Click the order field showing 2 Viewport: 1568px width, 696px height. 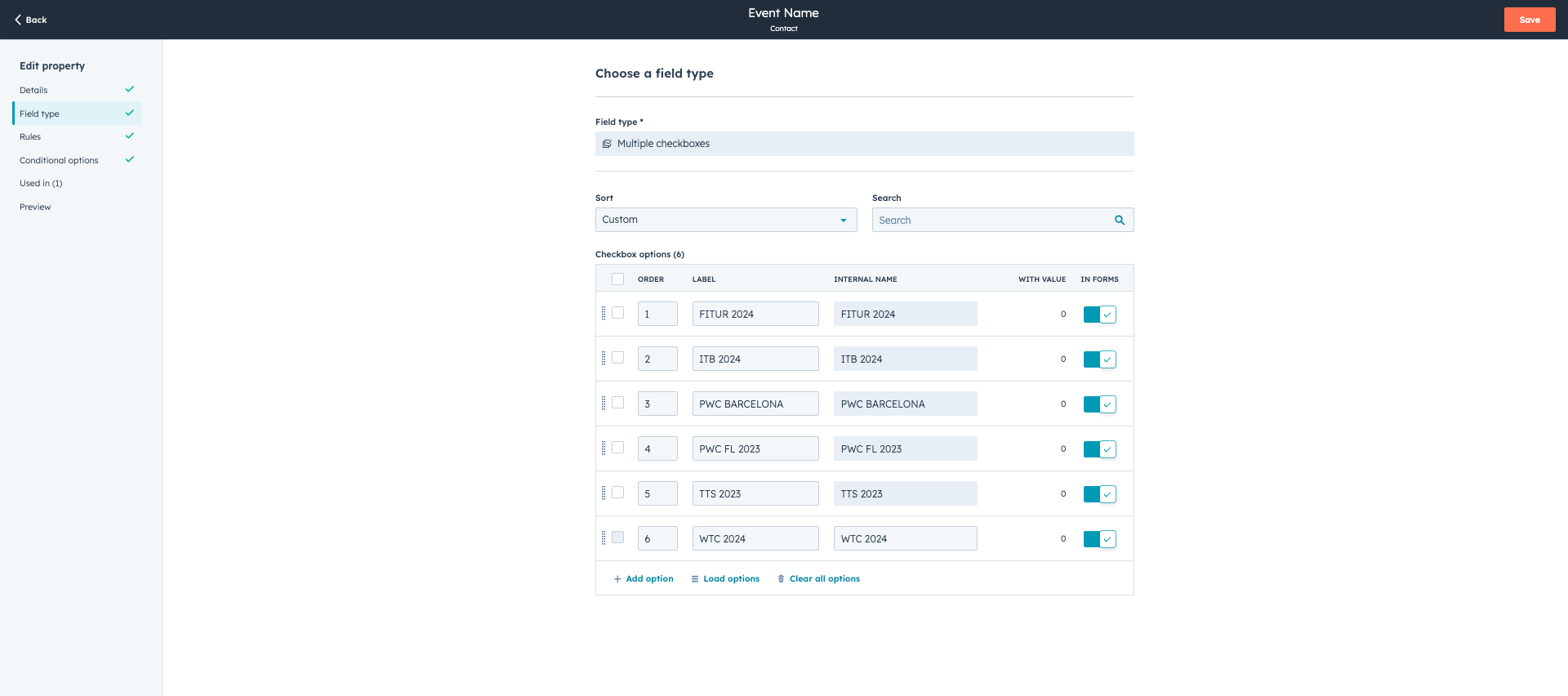coord(657,359)
